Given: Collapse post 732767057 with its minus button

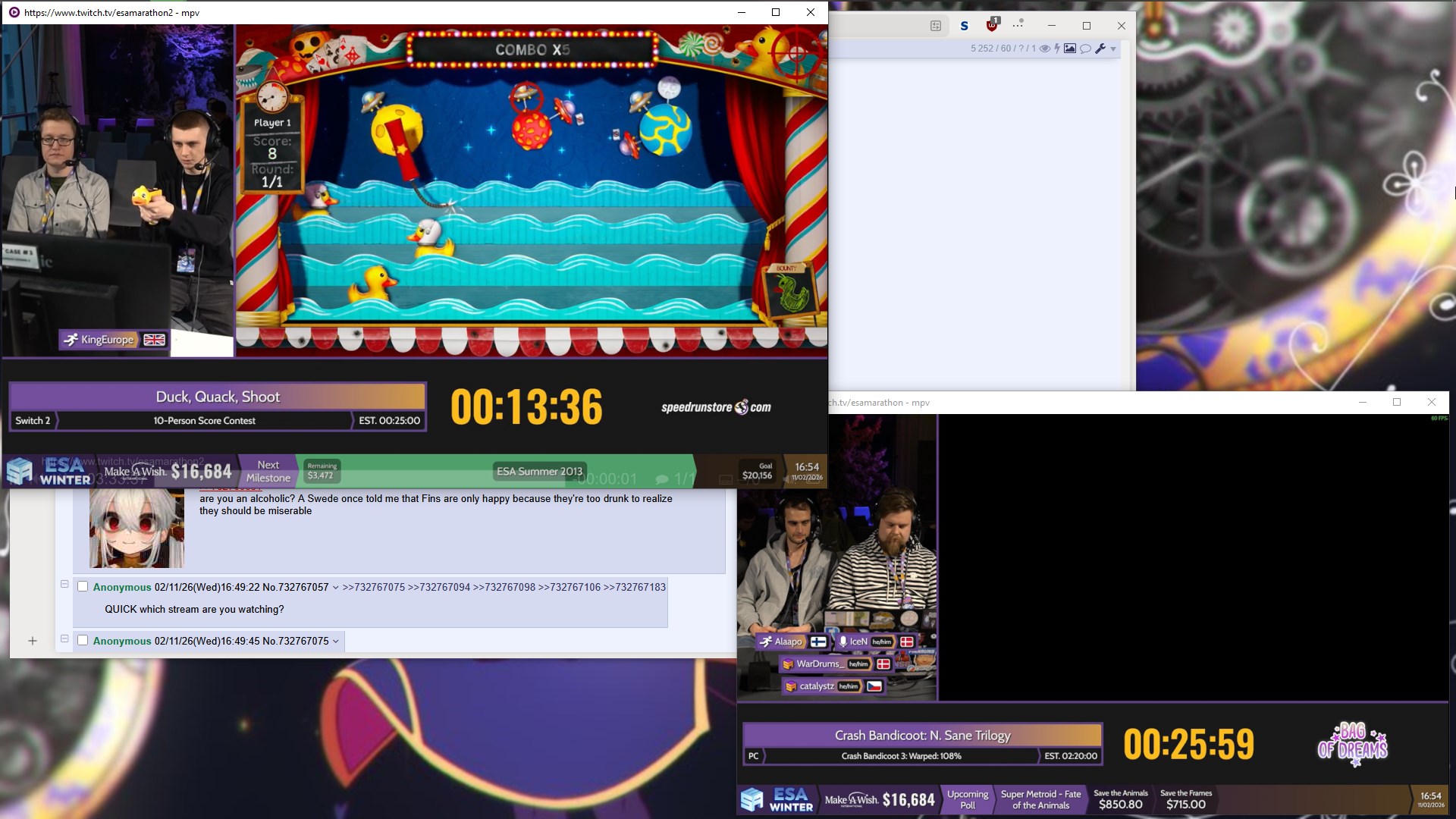Looking at the screenshot, I should [64, 585].
